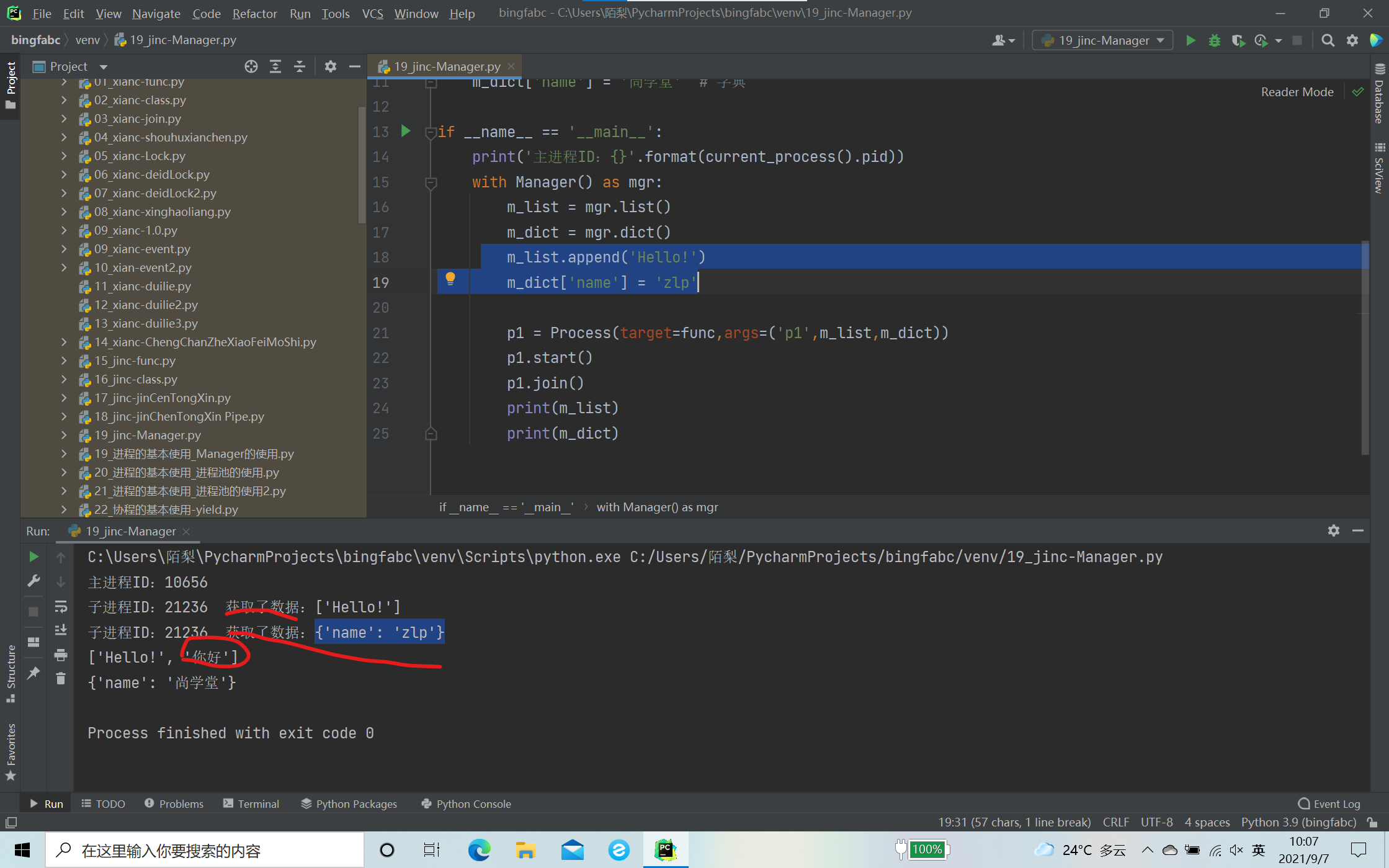Click the Project tree vertical scrollbar
1389x868 pixels.
point(362,164)
